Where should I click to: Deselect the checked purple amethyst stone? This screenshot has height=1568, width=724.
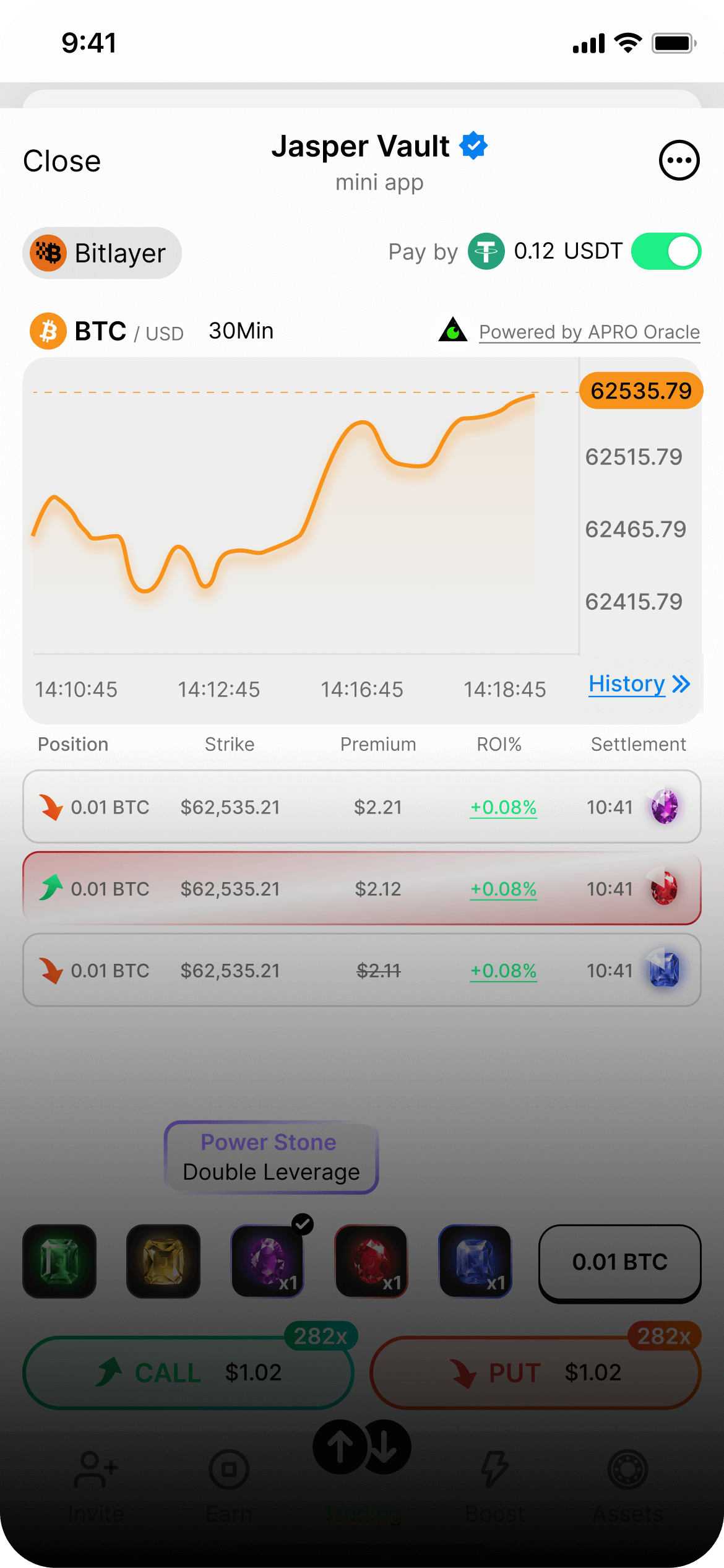tap(267, 1260)
